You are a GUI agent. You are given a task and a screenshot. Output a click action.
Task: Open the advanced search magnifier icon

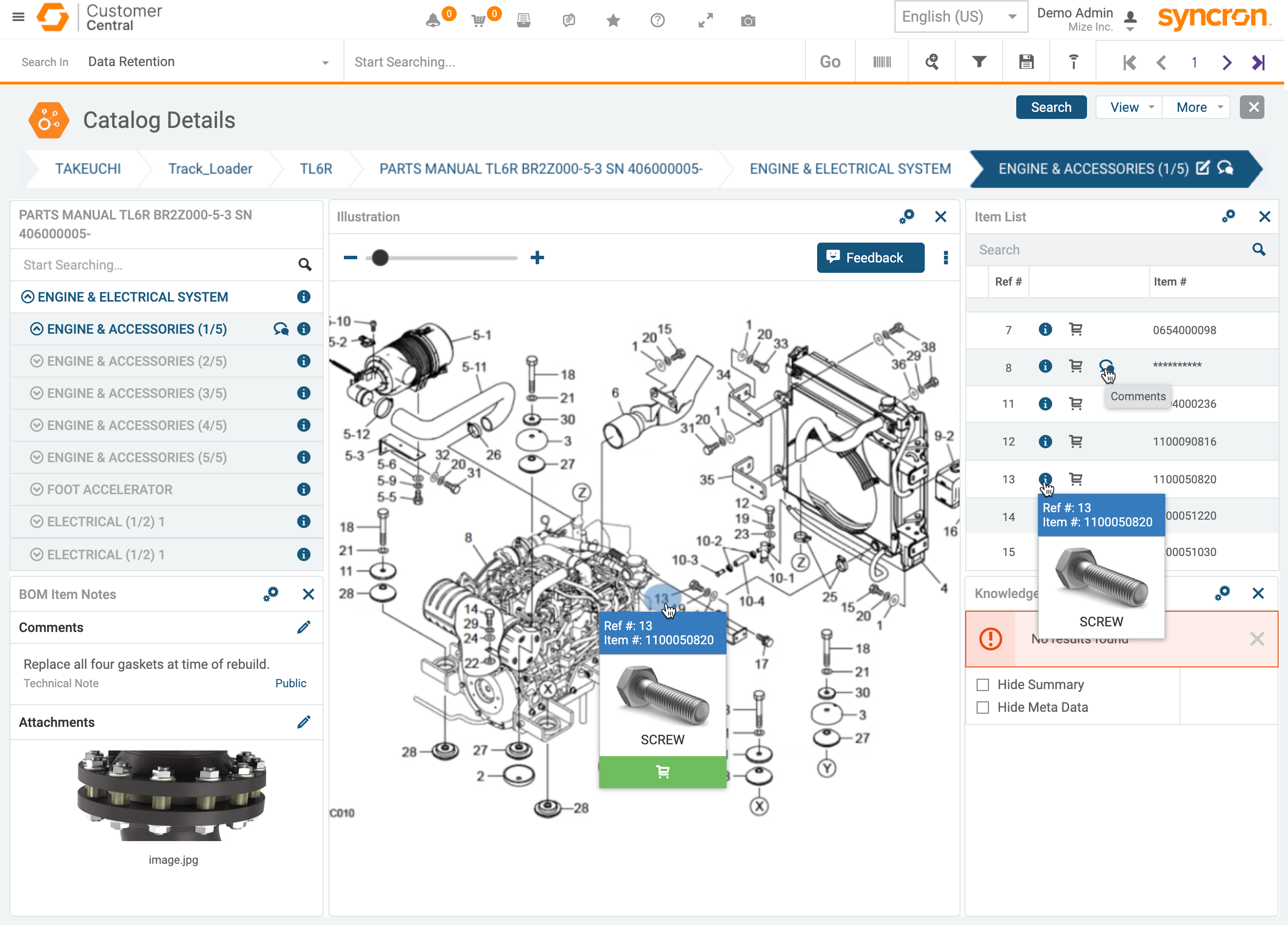pos(931,62)
